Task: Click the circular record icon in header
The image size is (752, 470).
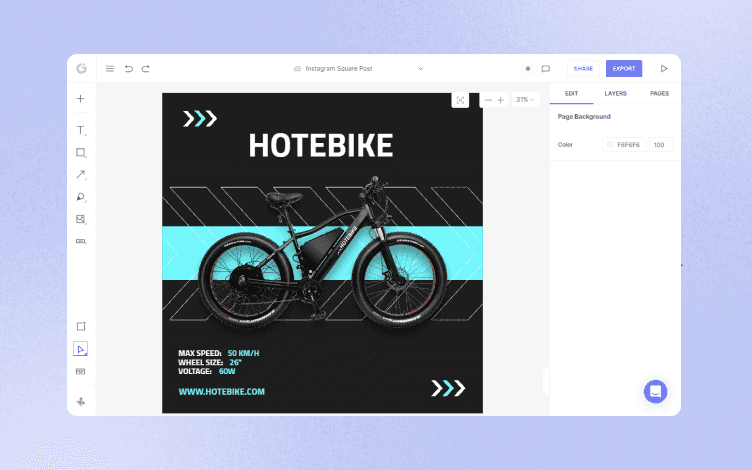Action: pyautogui.click(x=528, y=69)
